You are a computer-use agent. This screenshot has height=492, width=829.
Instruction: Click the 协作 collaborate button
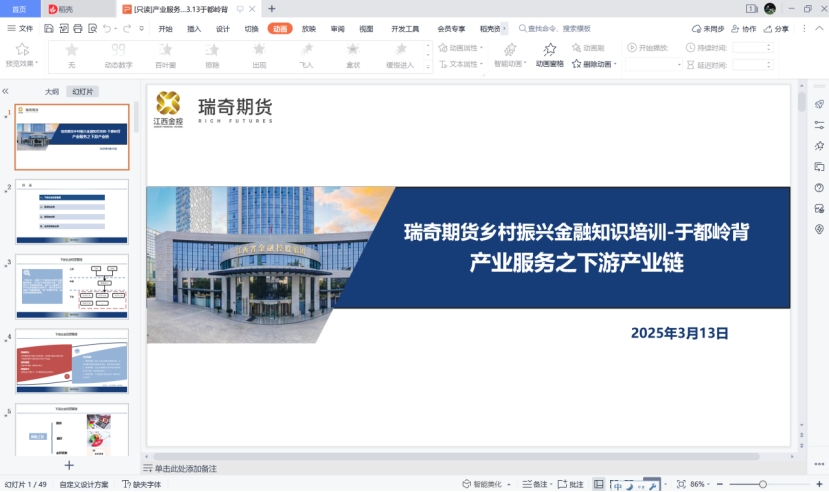pyautogui.click(x=743, y=29)
